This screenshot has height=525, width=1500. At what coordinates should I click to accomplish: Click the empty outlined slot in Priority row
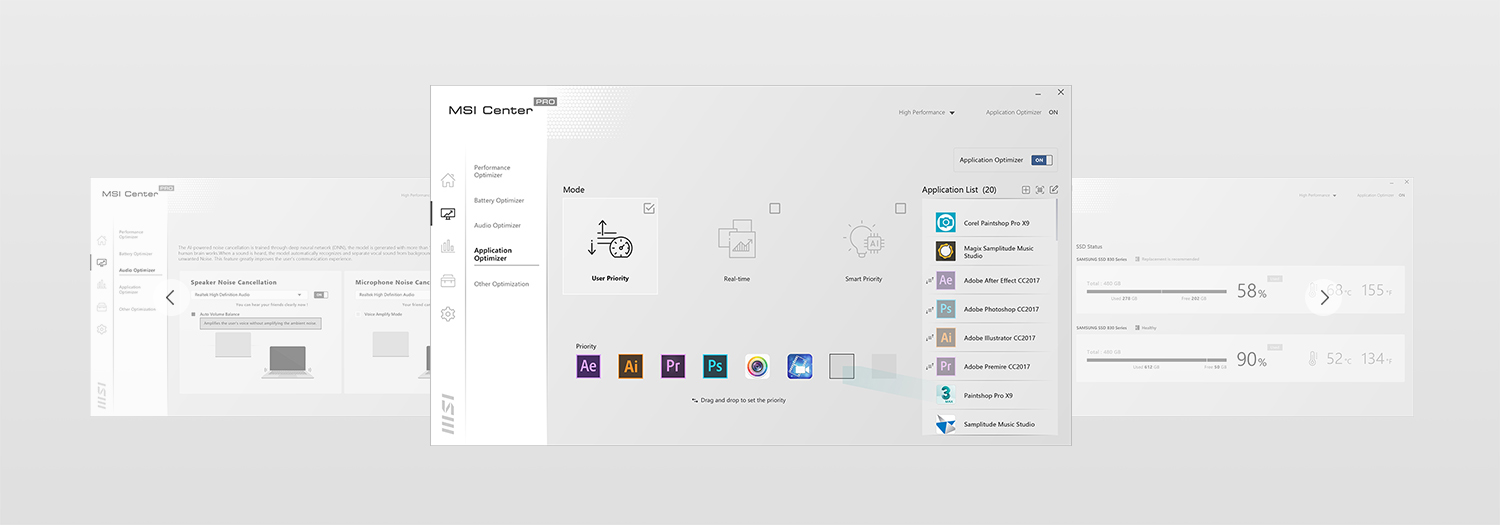pyautogui.click(x=842, y=366)
